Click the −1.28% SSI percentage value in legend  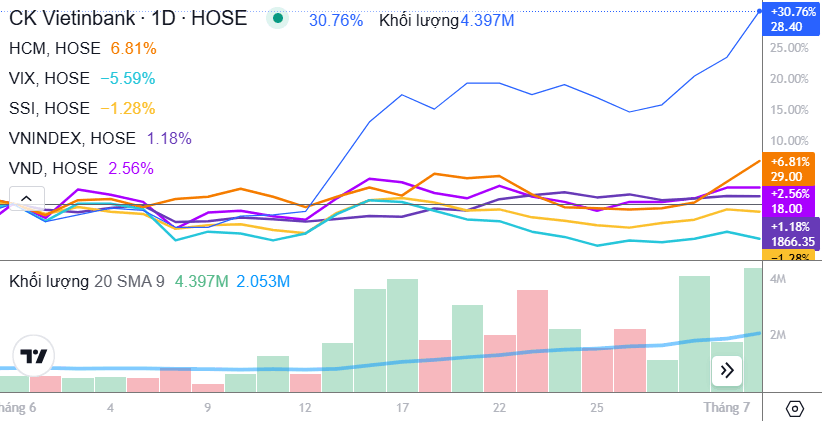[x=127, y=109]
